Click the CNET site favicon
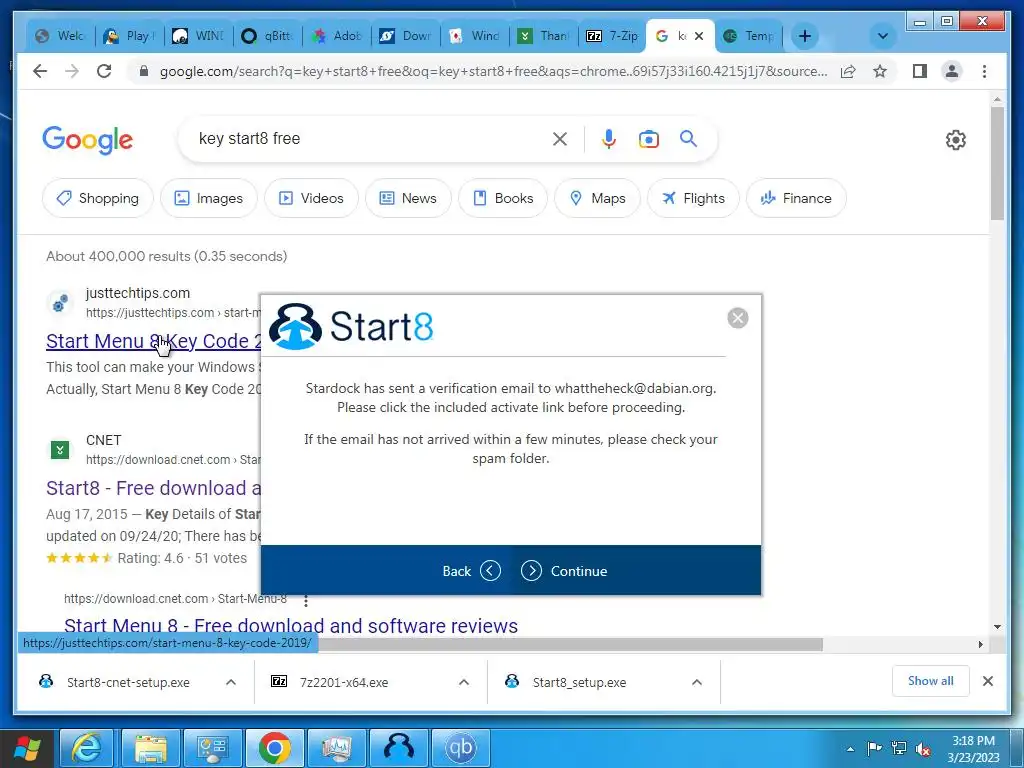 [x=60, y=450]
